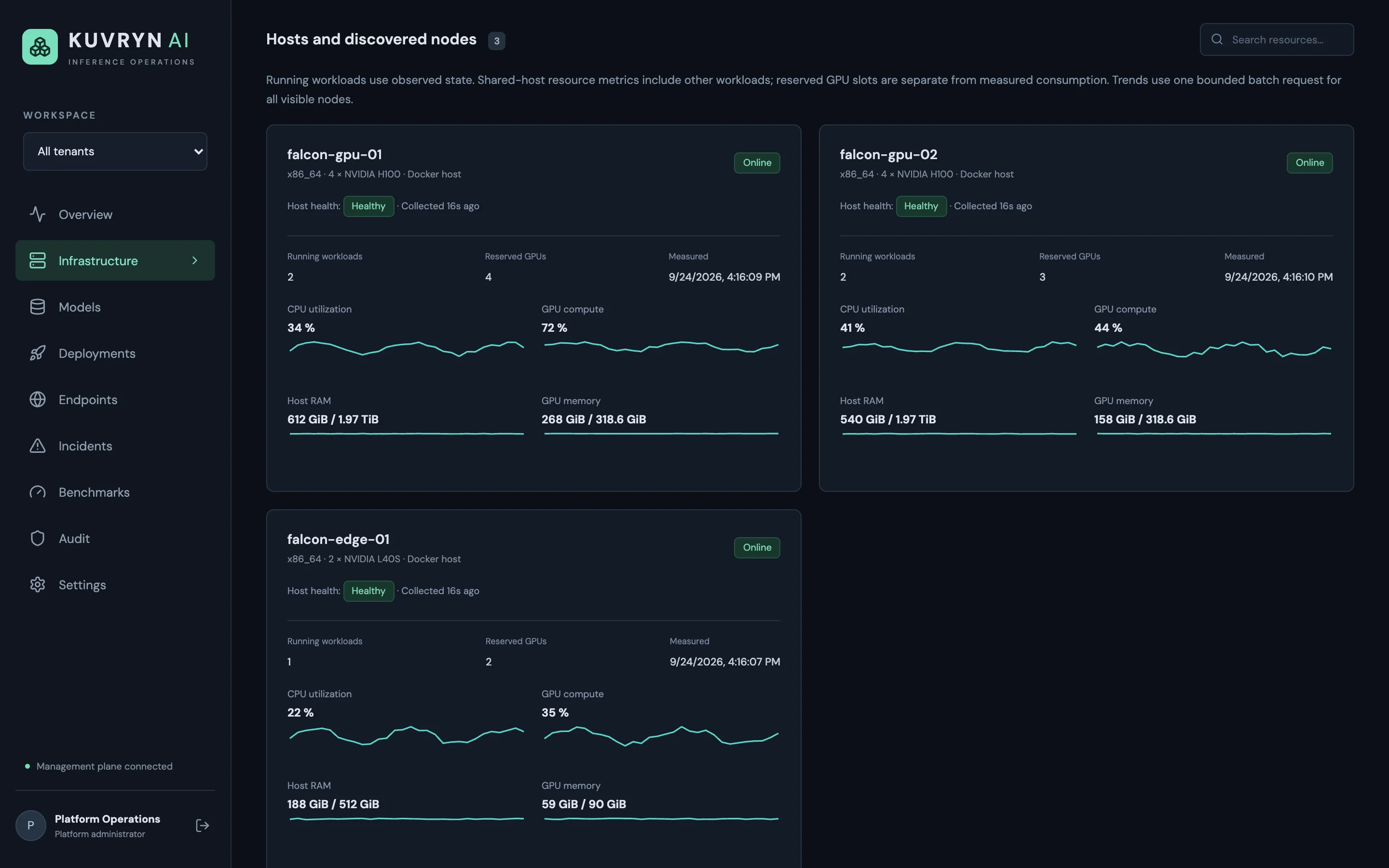Switch to Benchmarks
The width and height of the screenshot is (1389, 868).
point(115,492)
